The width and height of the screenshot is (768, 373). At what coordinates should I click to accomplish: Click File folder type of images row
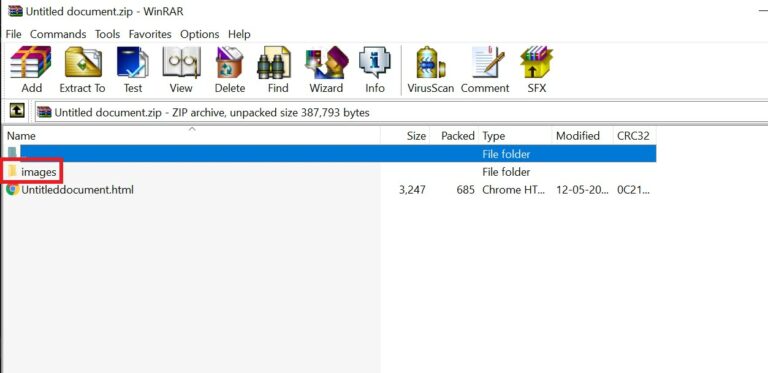506,172
